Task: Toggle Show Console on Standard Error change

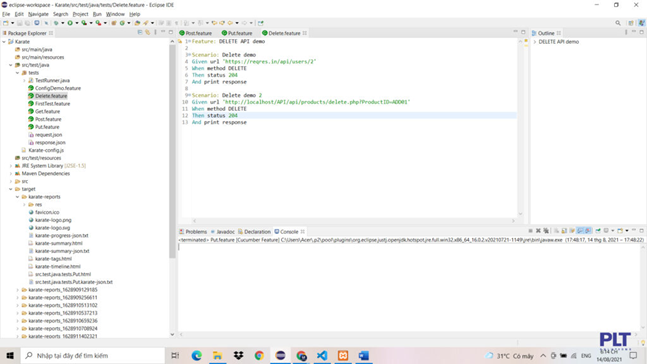Action: coord(588,231)
